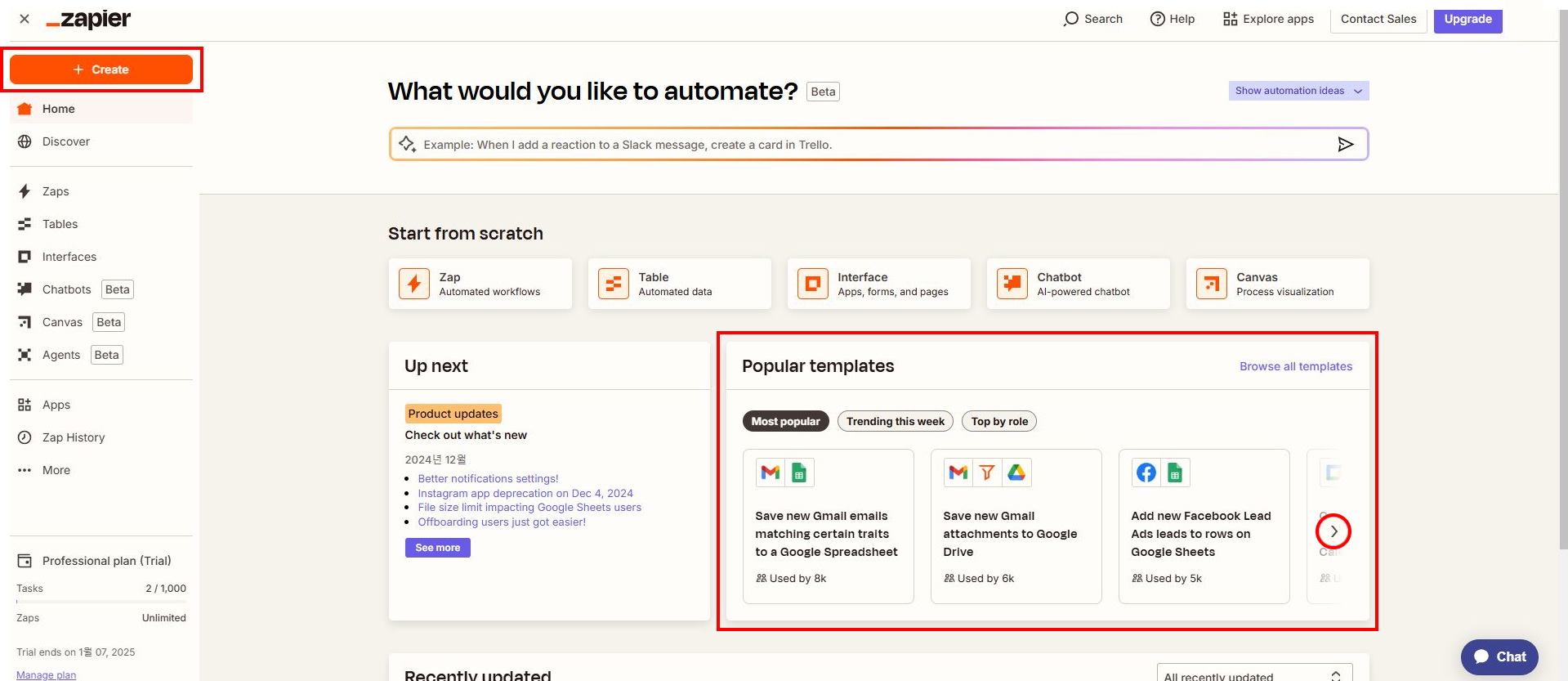Open Tables in the sidebar
This screenshot has width=1568, height=681.
coord(101,224)
